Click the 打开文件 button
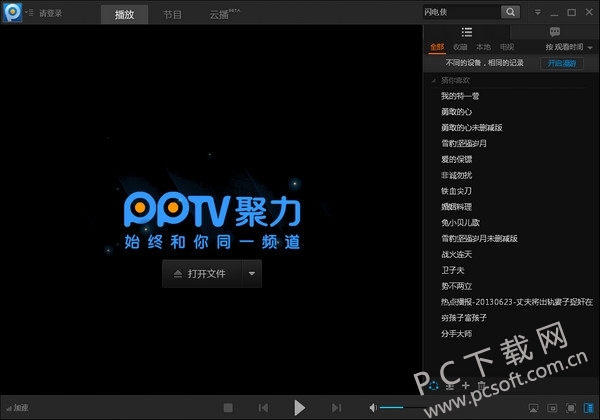Image resolution: width=600 pixels, height=420 pixels. tap(202, 274)
